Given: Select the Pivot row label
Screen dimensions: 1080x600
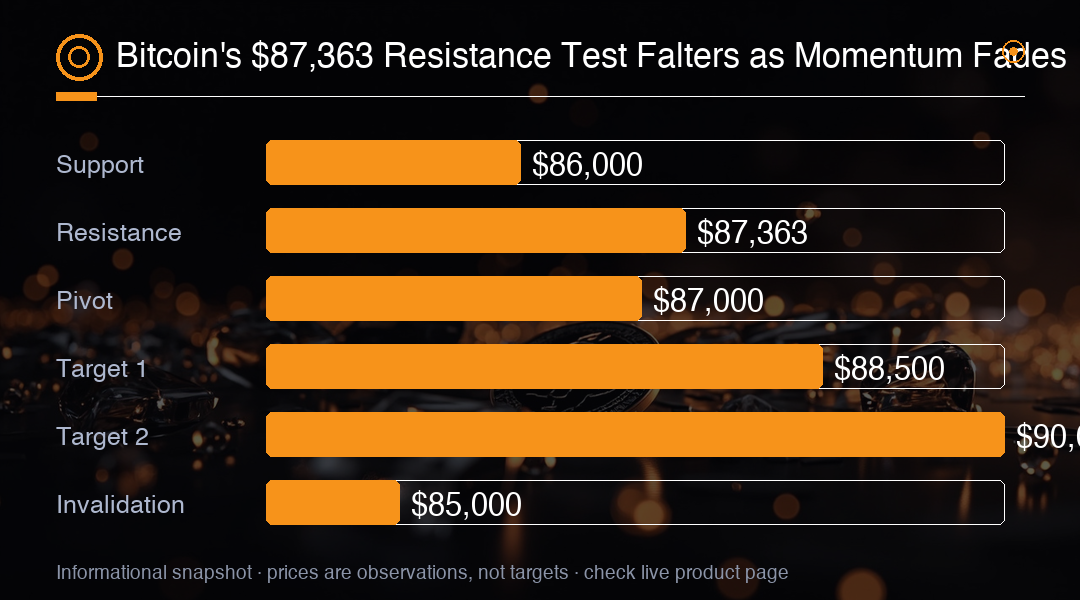Looking at the screenshot, I should [84, 300].
